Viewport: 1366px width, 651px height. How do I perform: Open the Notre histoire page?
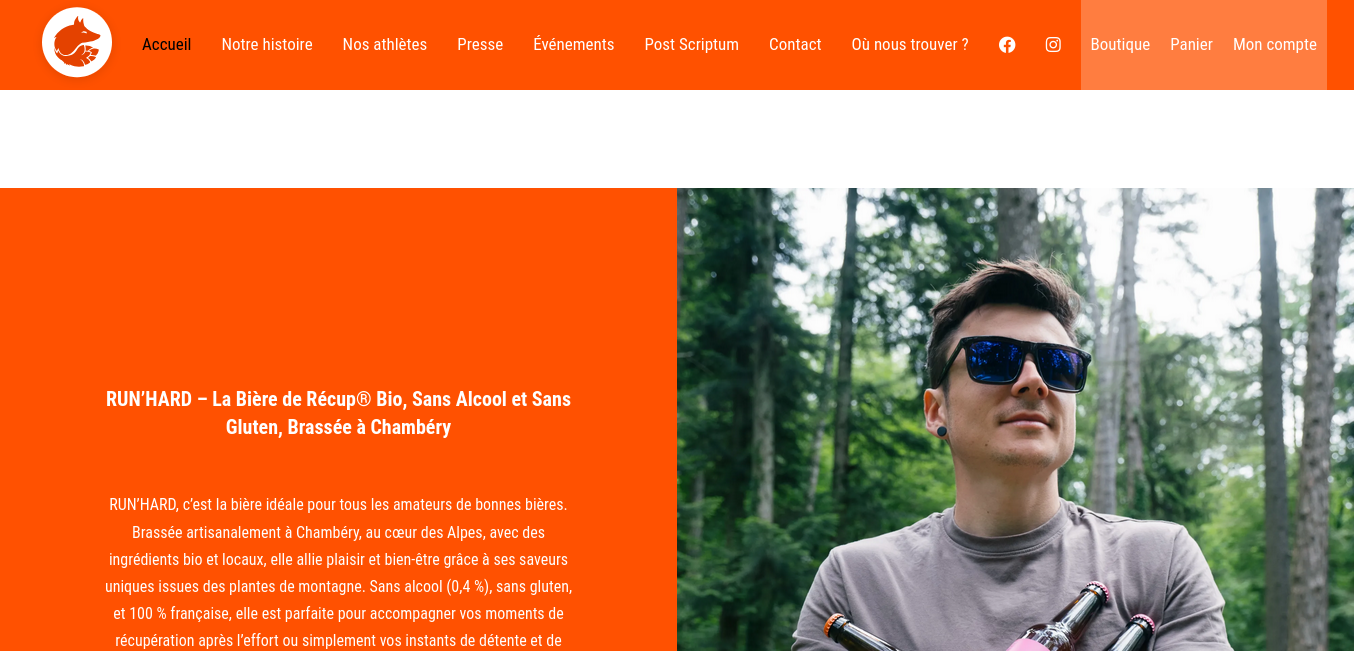(267, 45)
